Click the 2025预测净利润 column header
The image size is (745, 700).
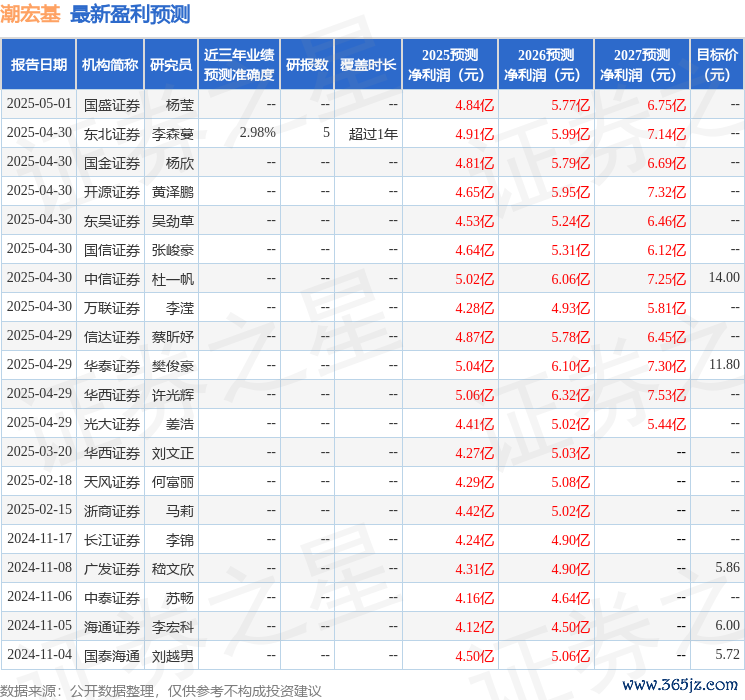coord(450,65)
